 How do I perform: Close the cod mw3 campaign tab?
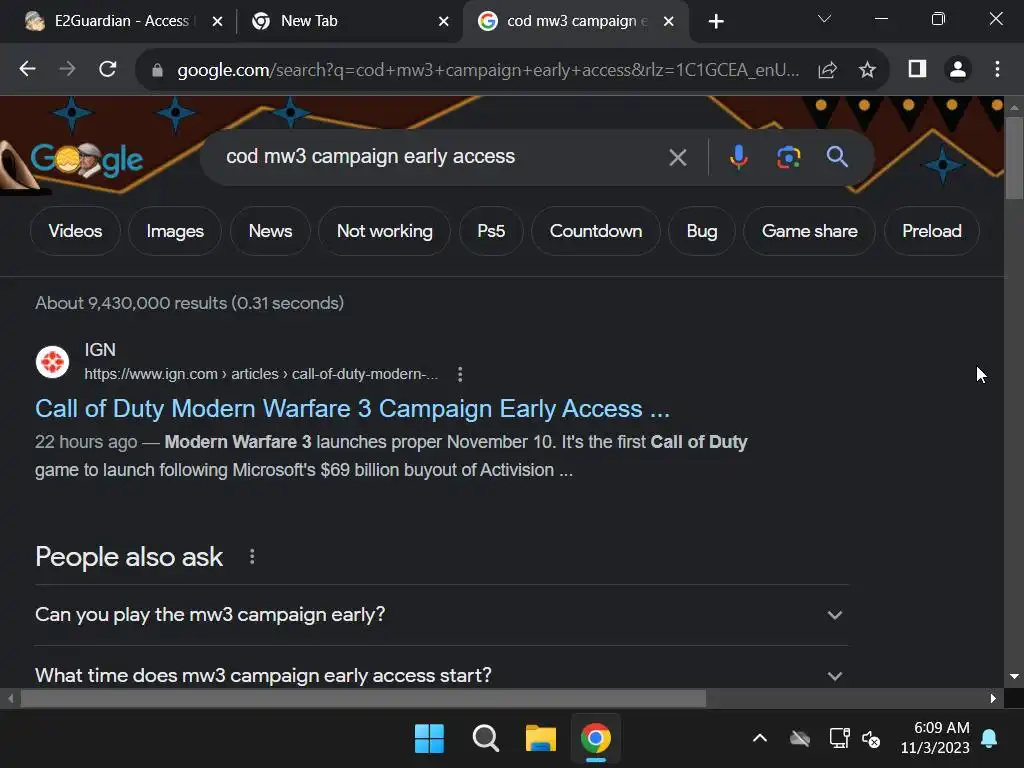669,22
